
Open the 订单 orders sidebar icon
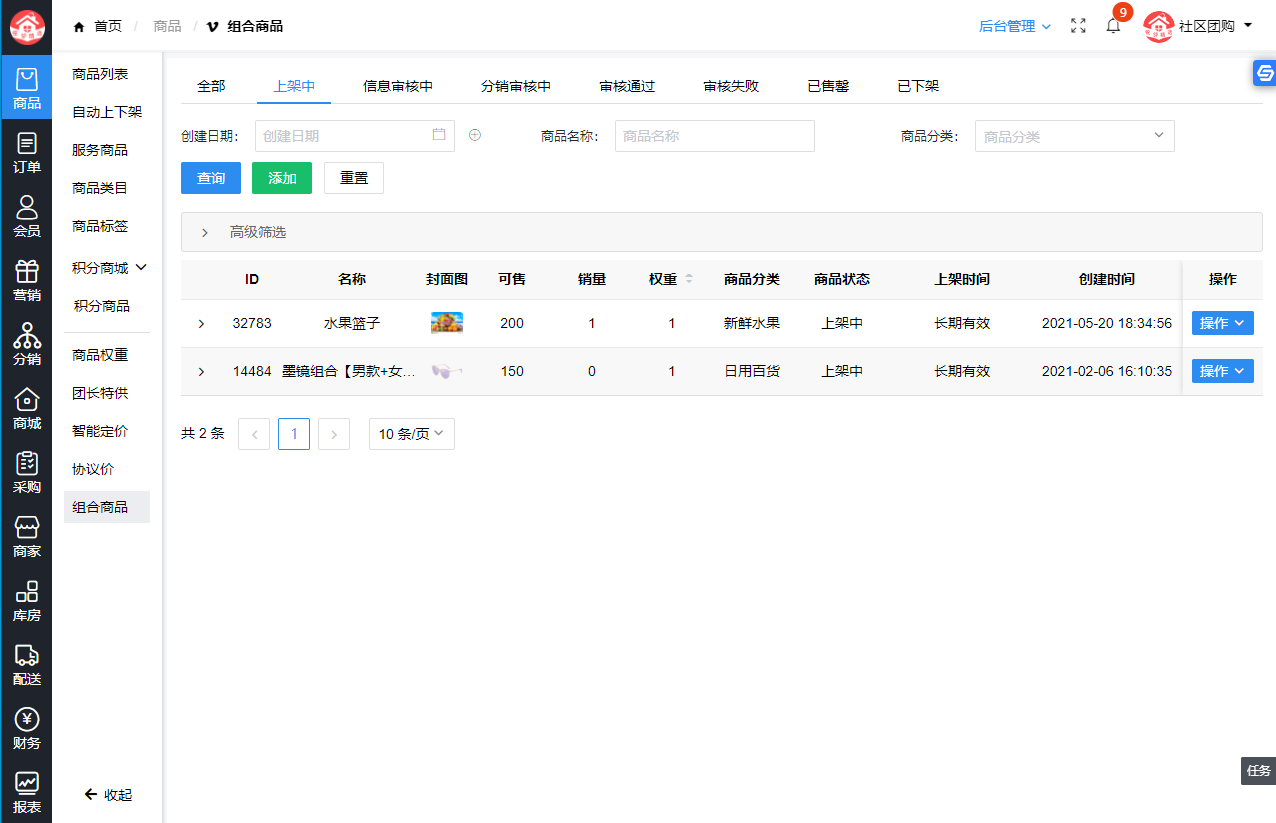27,152
